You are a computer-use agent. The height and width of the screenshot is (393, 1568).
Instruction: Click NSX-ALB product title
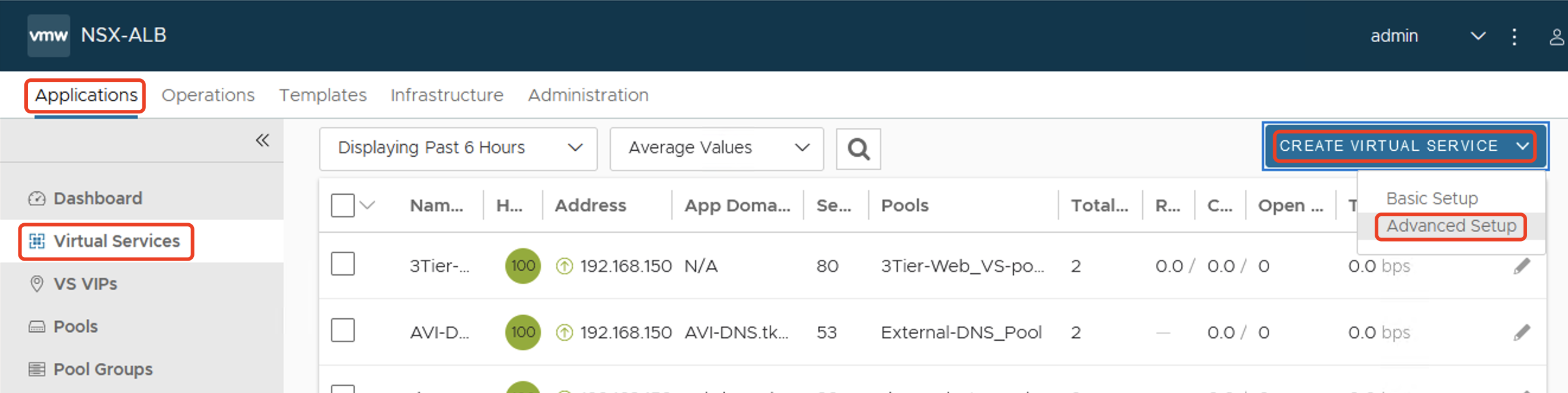click(123, 35)
